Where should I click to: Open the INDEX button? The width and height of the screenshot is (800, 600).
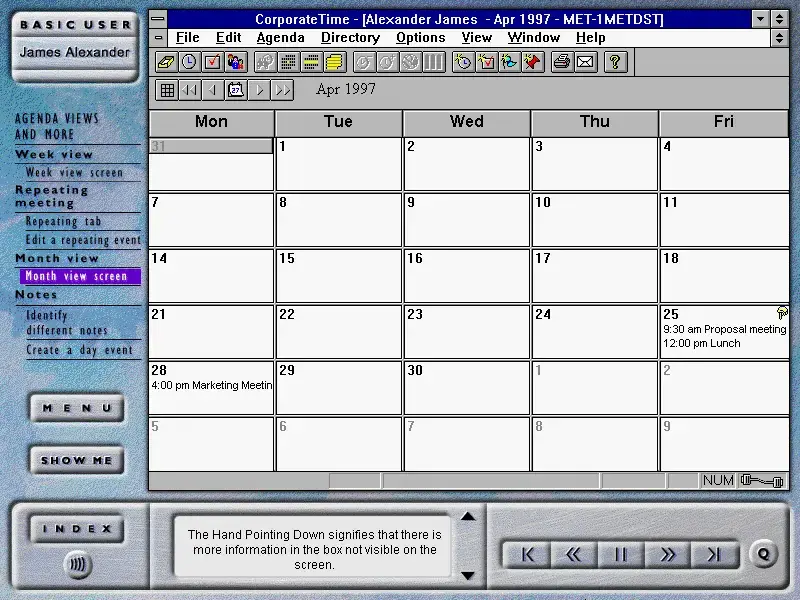[77, 529]
